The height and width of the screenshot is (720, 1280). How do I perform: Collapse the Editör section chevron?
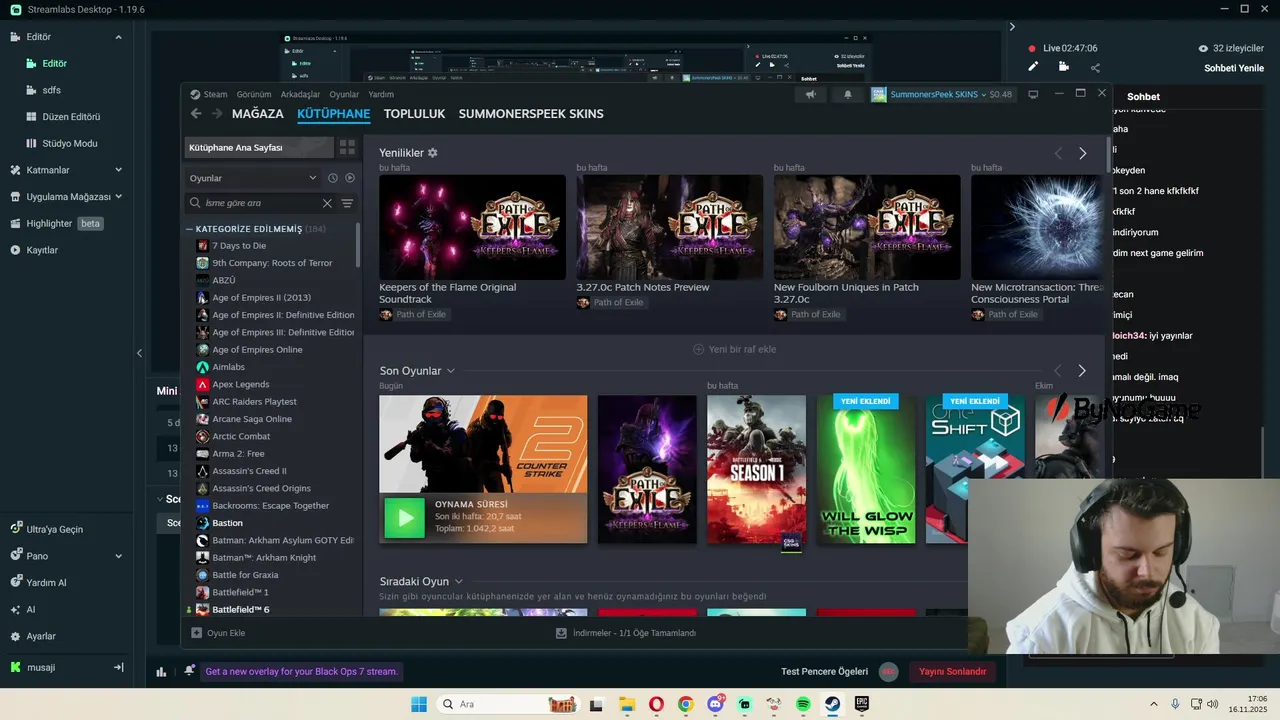[x=118, y=37]
